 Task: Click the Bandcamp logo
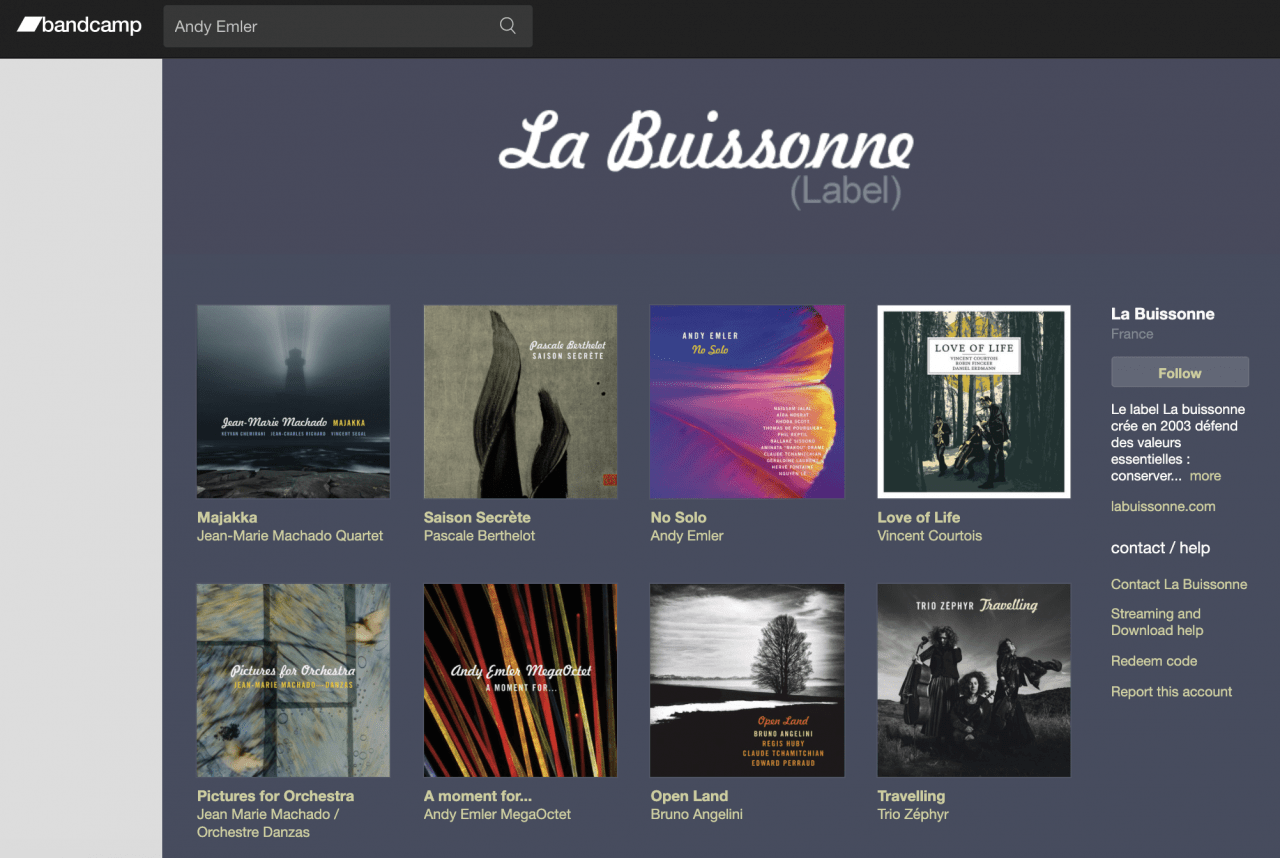coord(80,25)
